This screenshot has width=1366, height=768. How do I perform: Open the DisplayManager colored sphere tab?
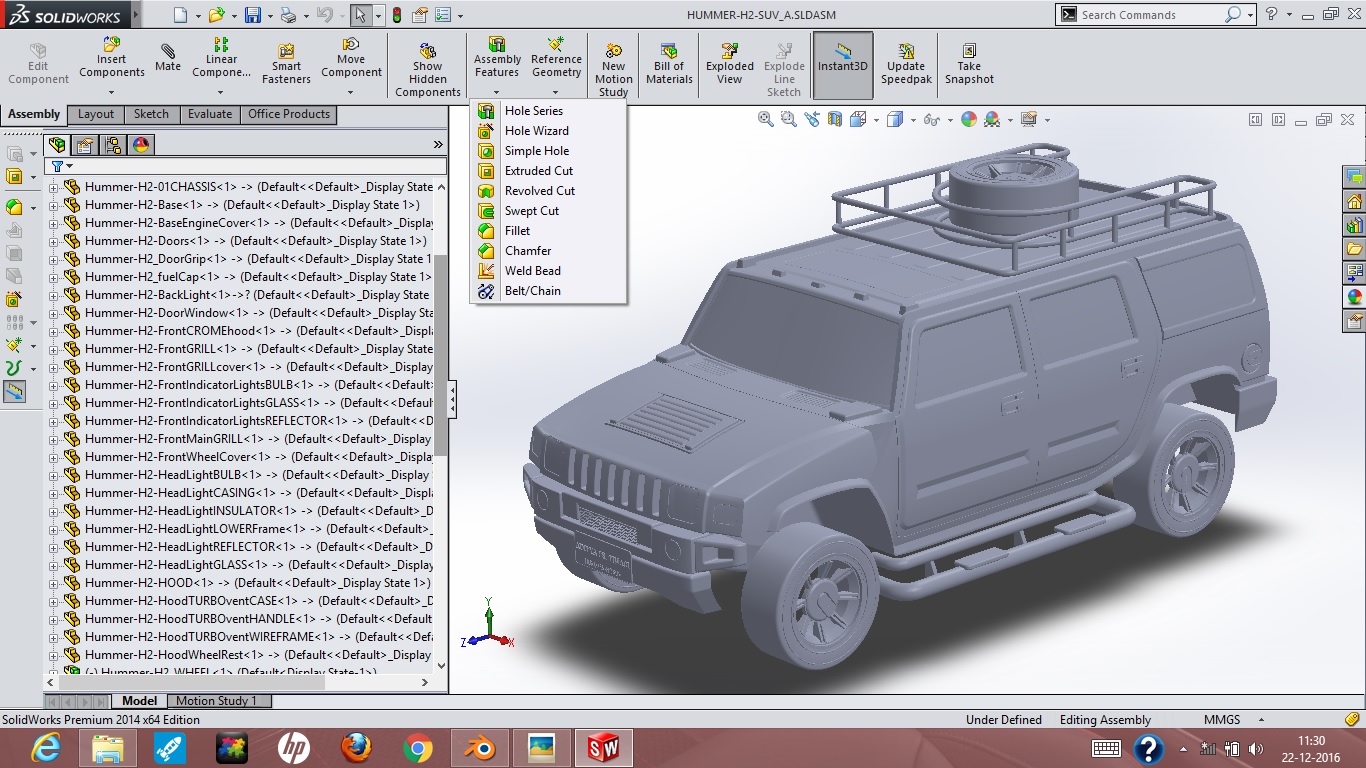point(141,145)
